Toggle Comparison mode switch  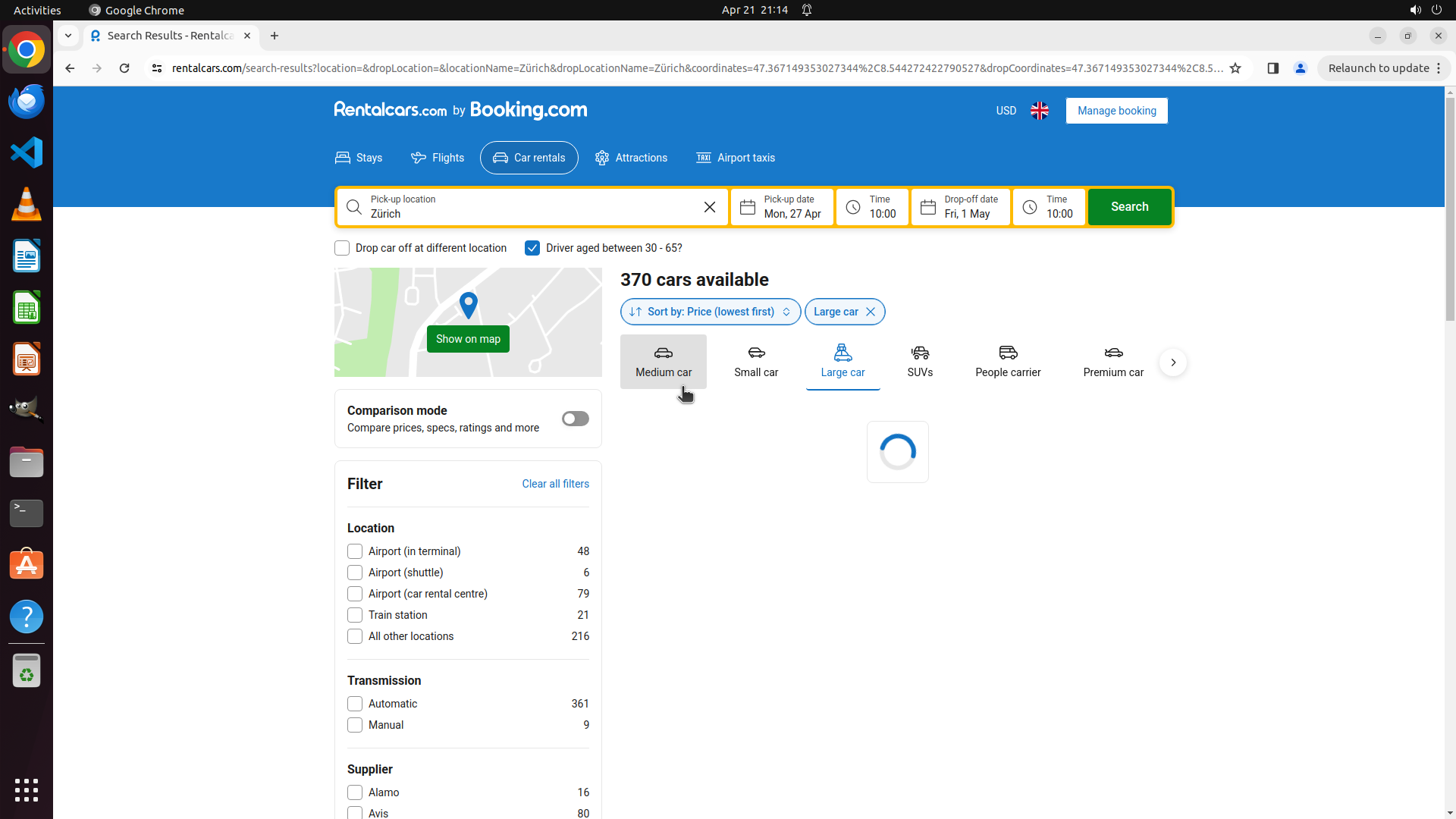(575, 419)
